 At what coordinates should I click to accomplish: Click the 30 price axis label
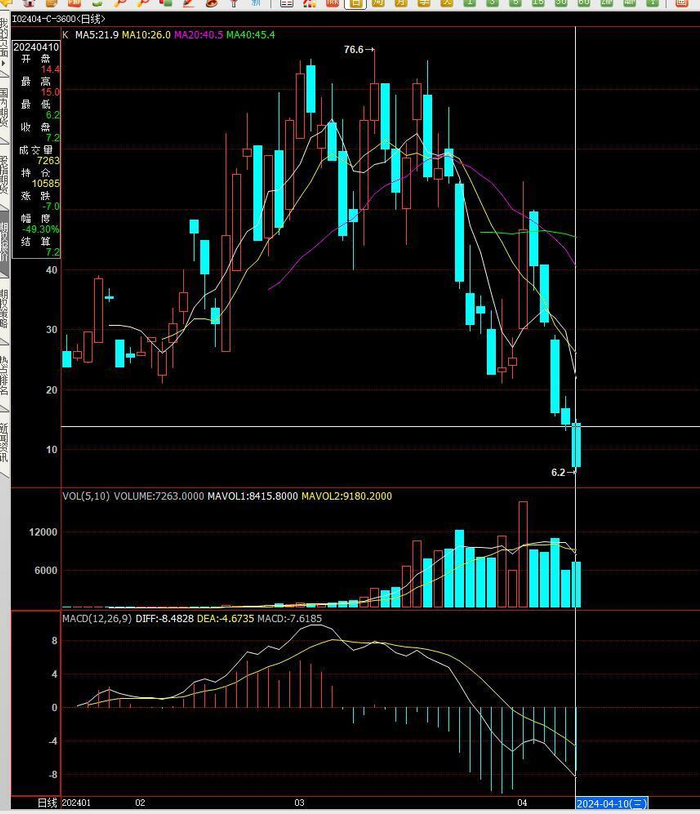click(51, 330)
